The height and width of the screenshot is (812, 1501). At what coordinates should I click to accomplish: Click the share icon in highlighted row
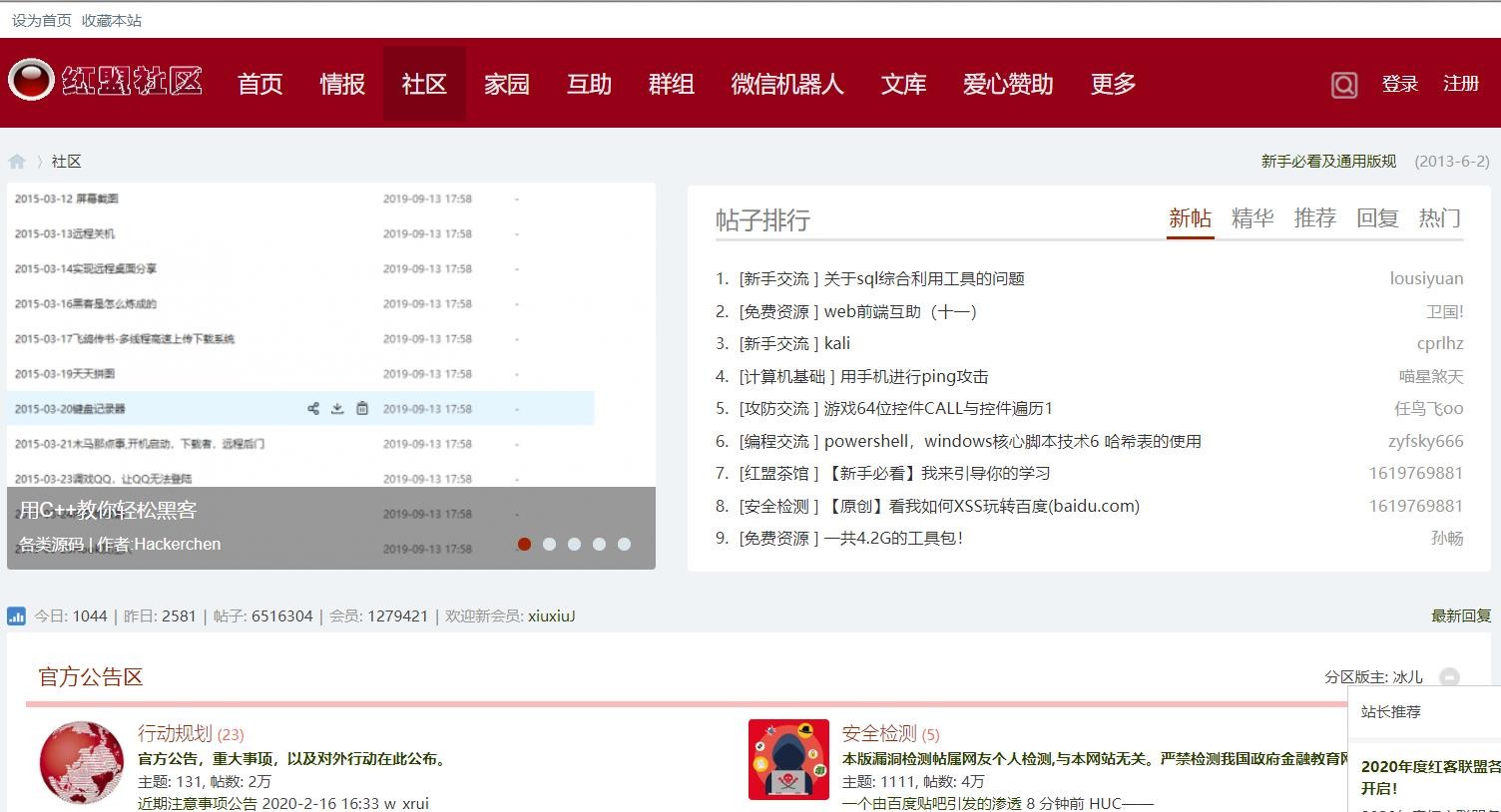pyautogui.click(x=313, y=409)
